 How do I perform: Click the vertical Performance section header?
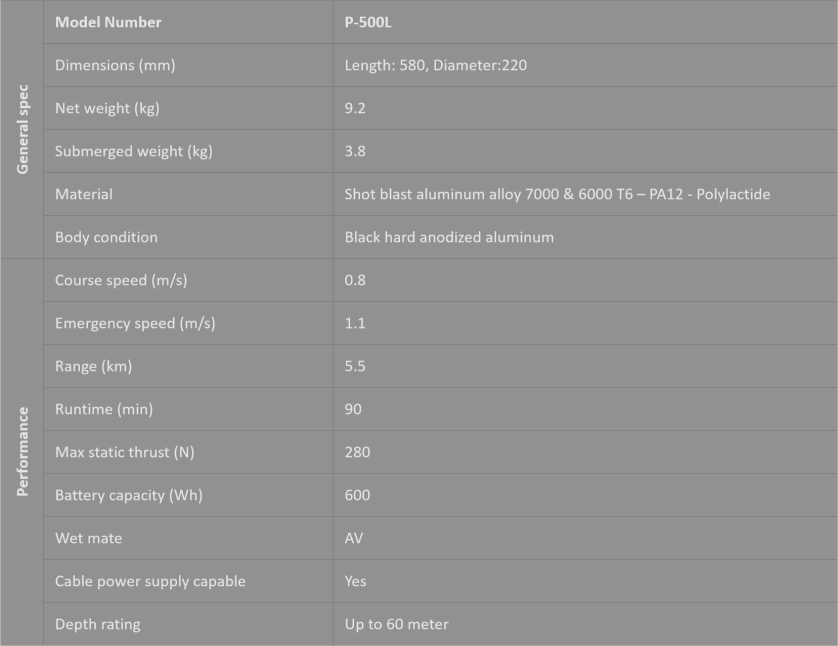22,451
